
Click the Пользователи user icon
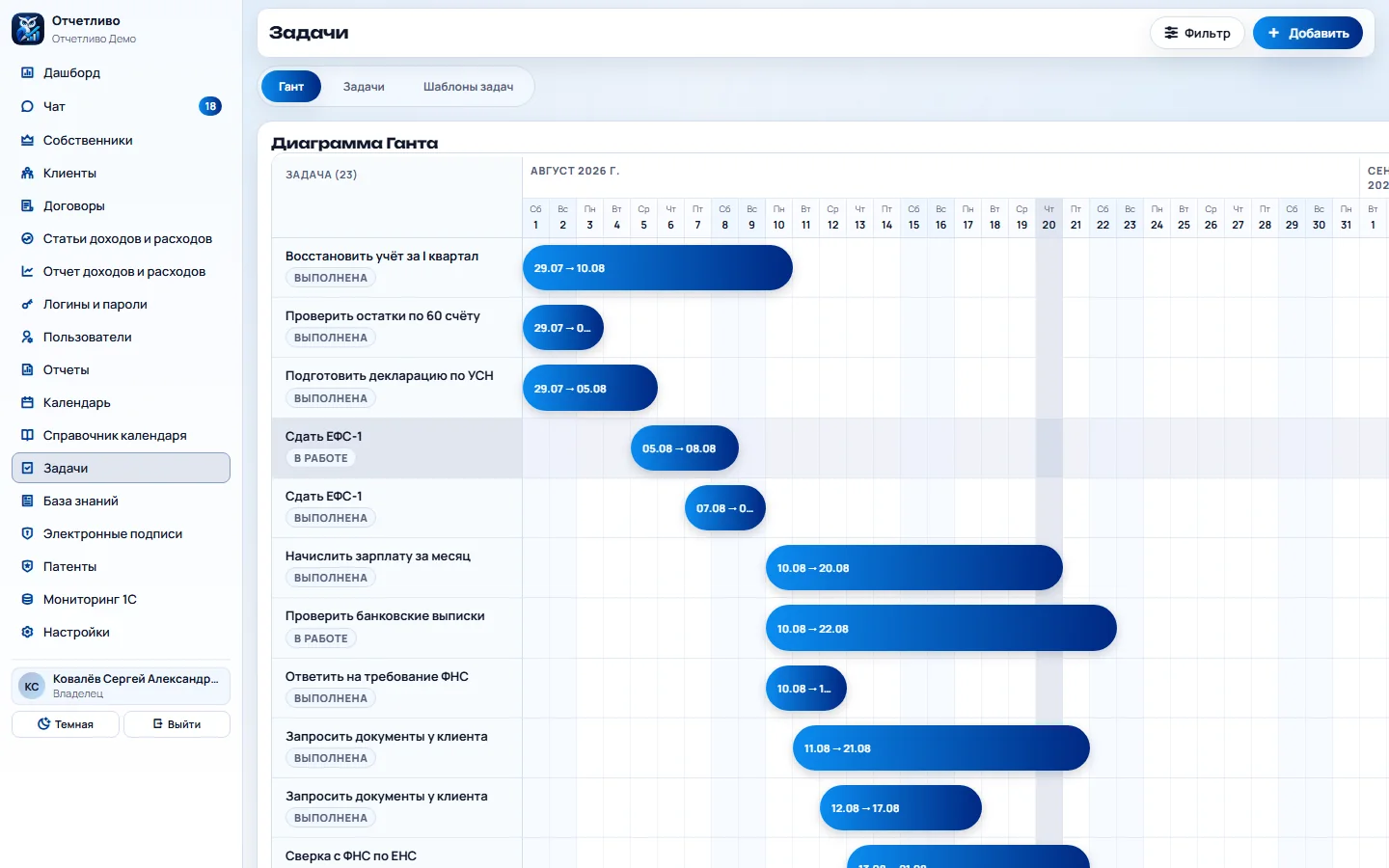[x=27, y=337]
